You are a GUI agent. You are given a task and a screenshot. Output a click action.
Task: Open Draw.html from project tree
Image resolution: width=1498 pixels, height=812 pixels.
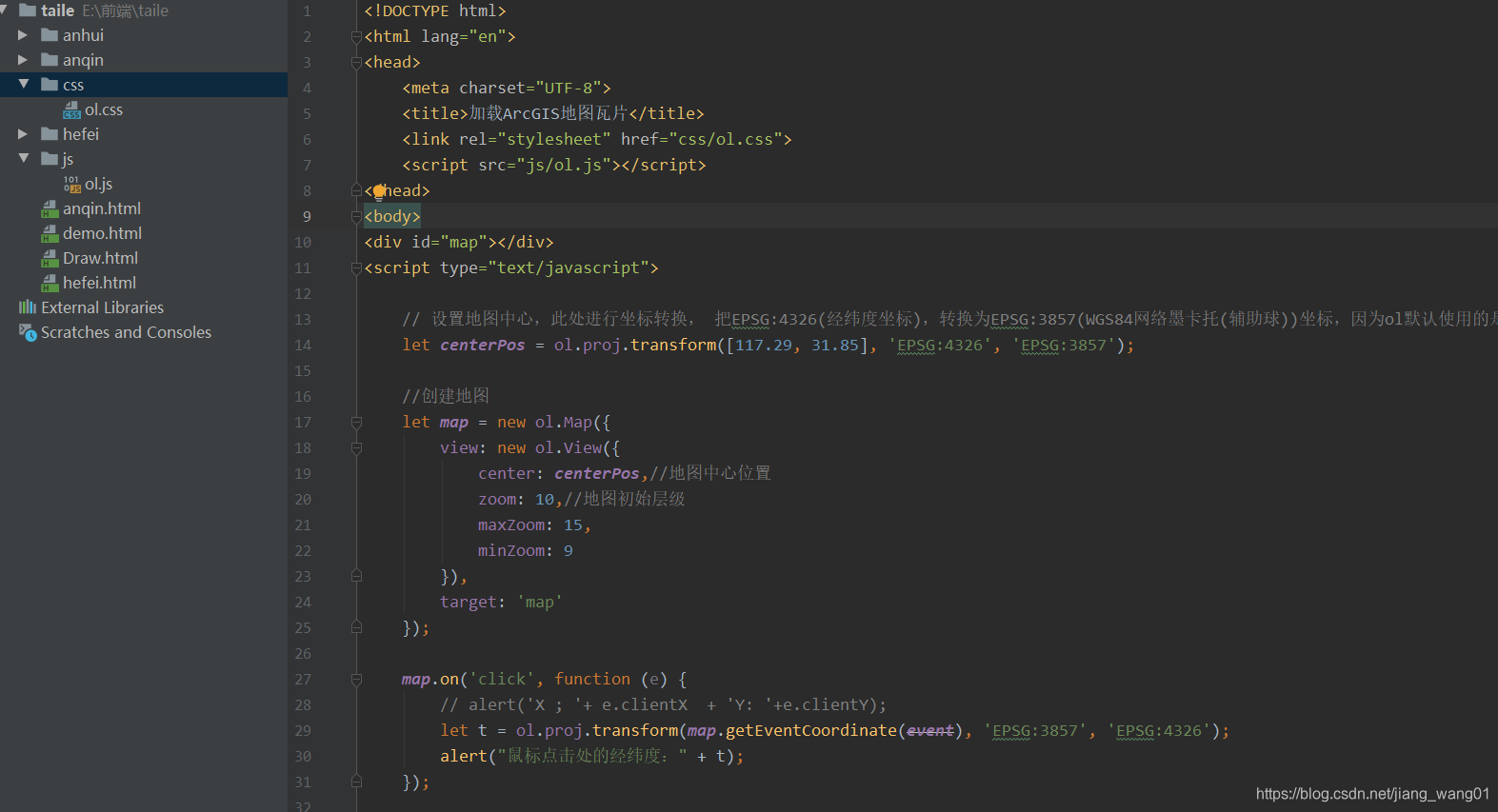pyautogui.click(x=100, y=258)
